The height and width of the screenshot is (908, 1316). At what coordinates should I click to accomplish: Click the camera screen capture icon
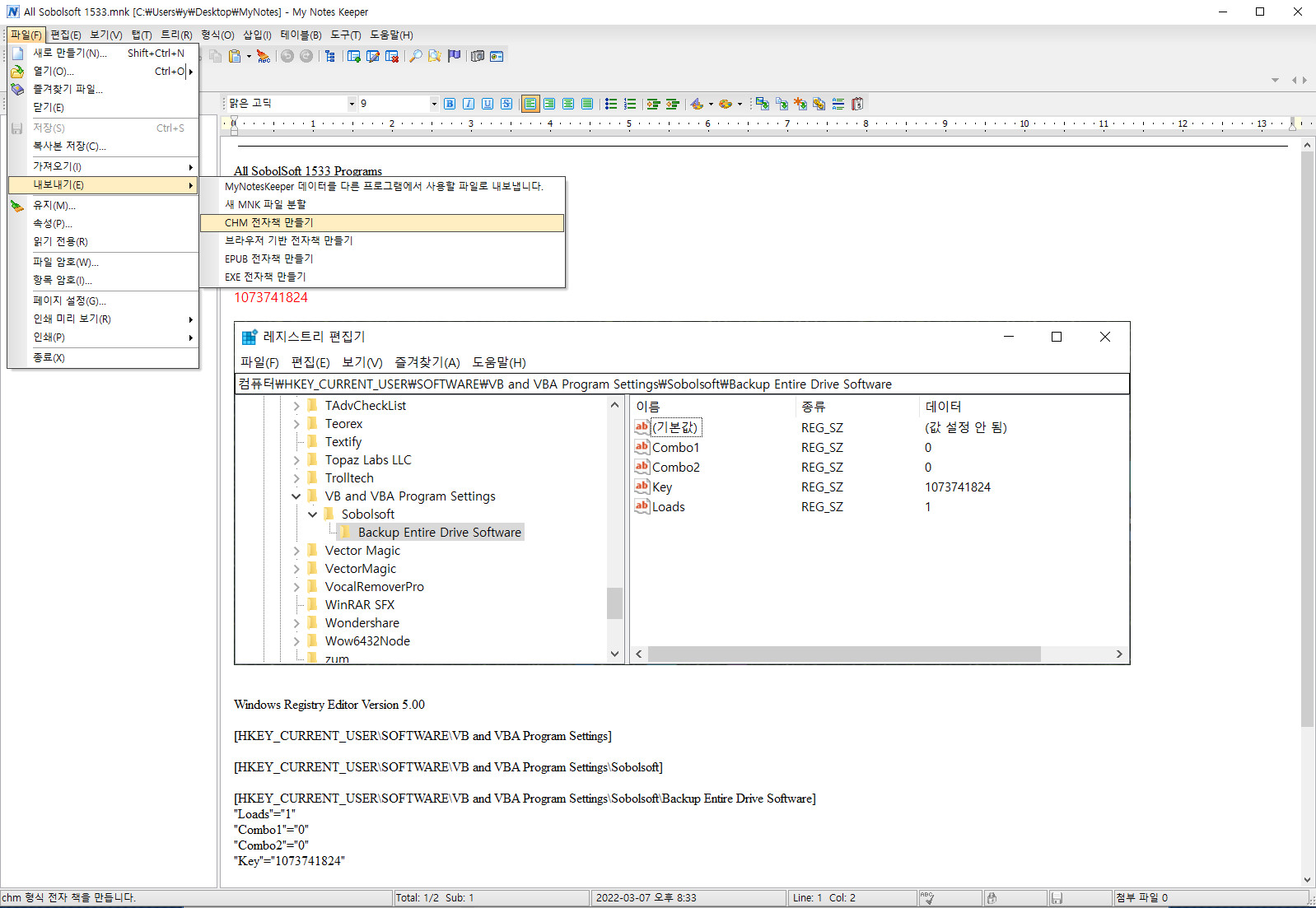coord(478,56)
